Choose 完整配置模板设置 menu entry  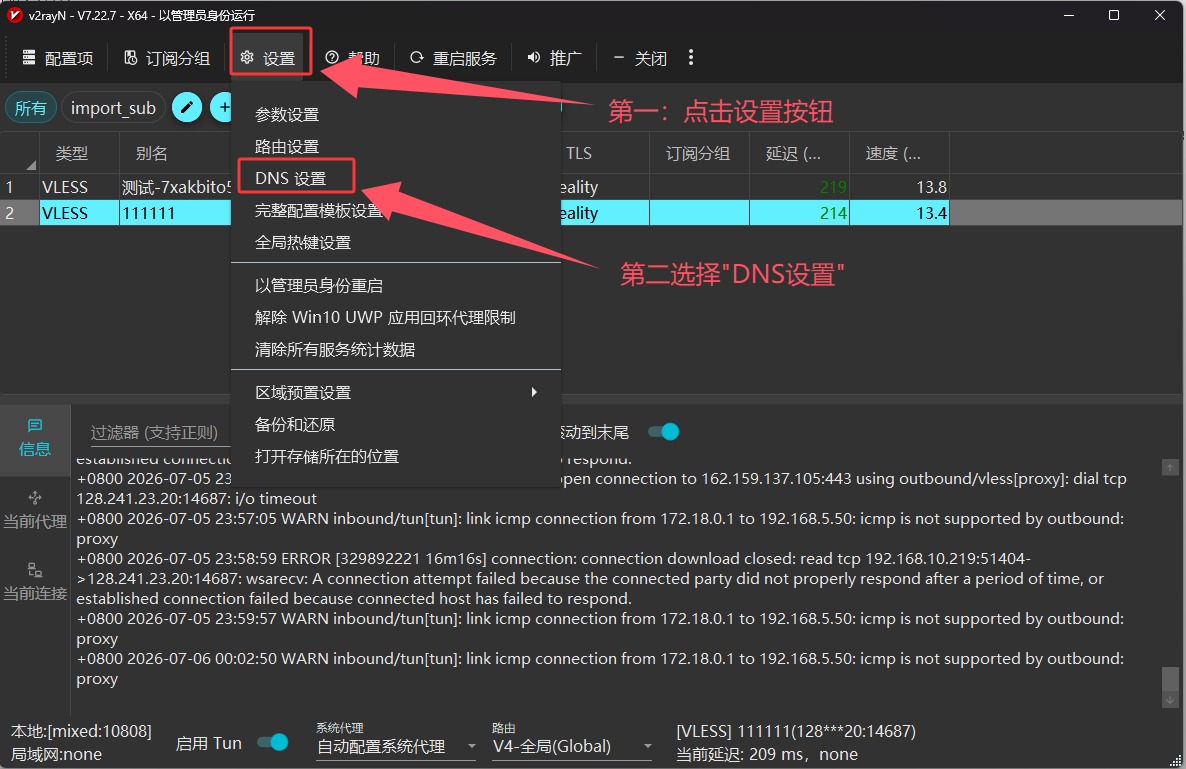396,210
